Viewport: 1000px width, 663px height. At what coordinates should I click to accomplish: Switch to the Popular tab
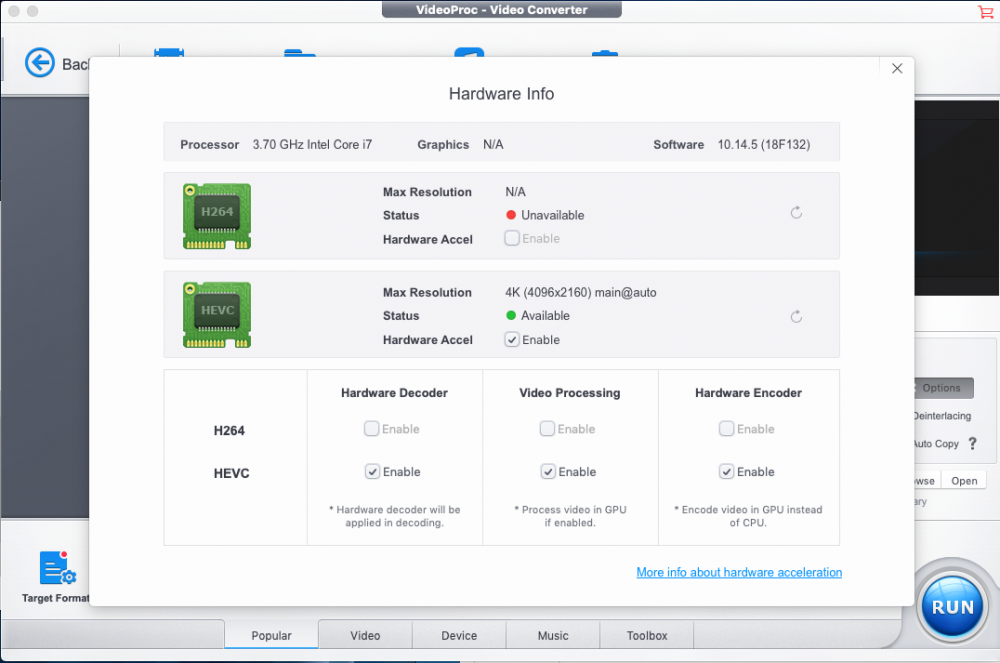click(271, 635)
